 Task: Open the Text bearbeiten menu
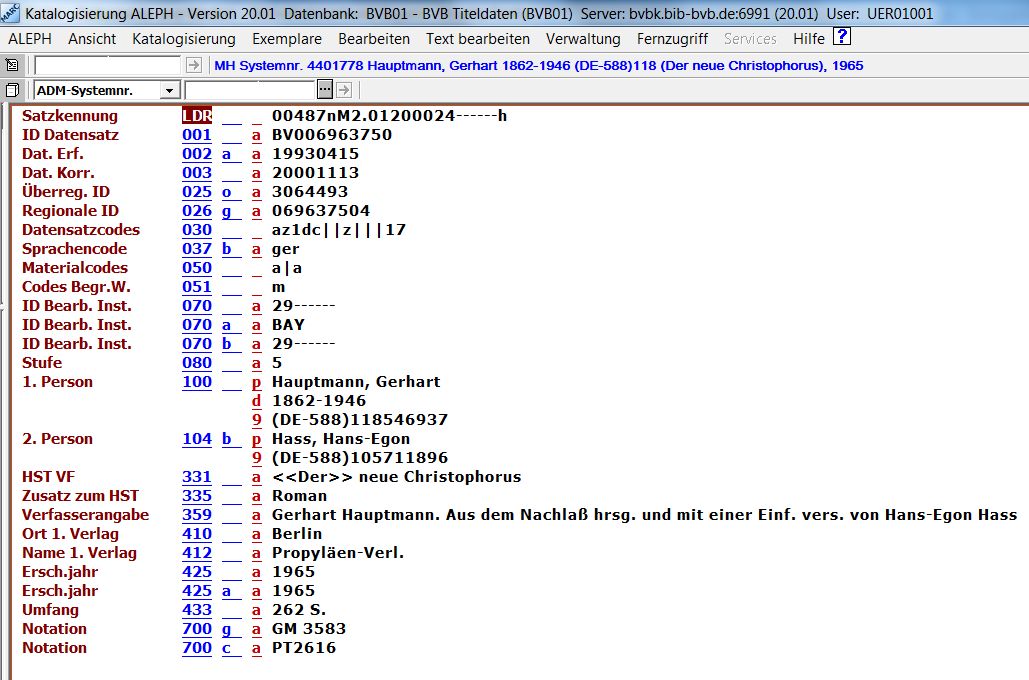[478, 39]
